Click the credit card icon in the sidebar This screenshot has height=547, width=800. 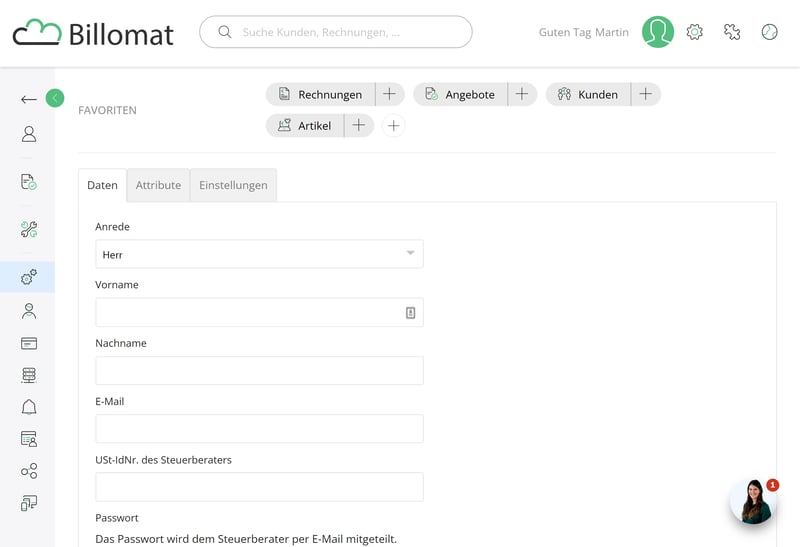29,343
